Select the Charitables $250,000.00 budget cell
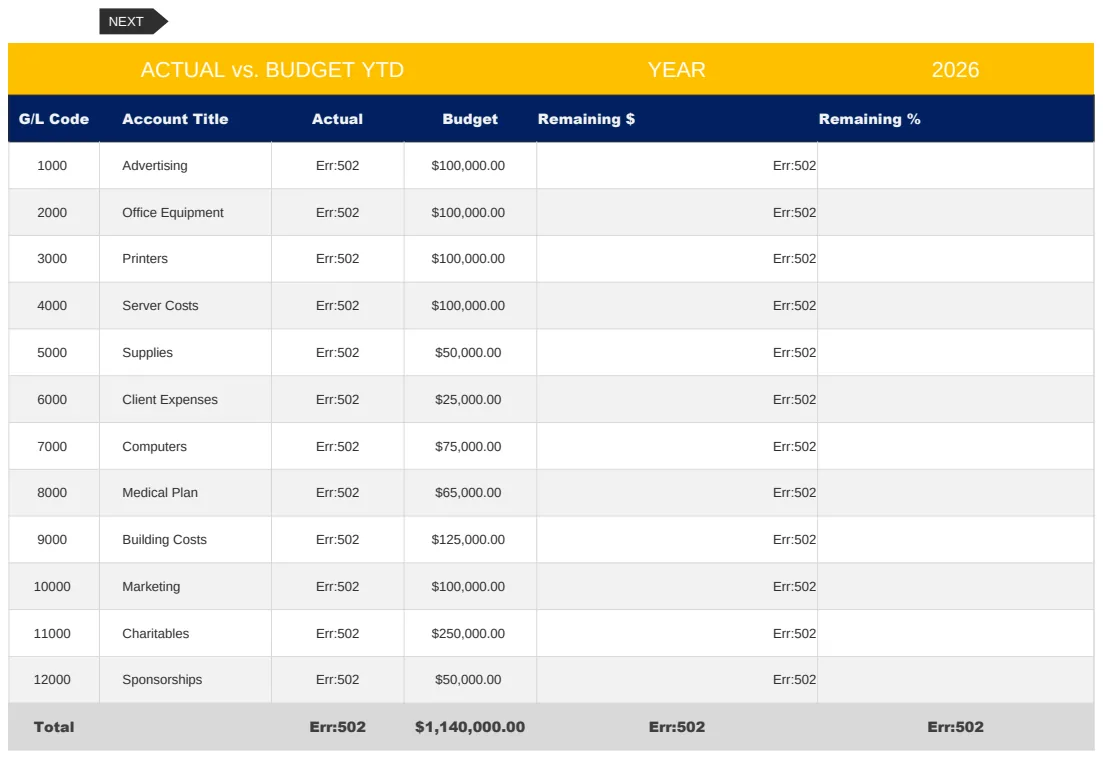This screenshot has width=1103, height=759. (x=470, y=634)
